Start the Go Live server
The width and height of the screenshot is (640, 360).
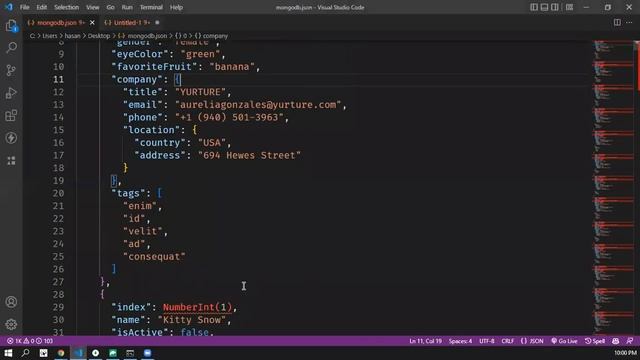coord(564,341)
